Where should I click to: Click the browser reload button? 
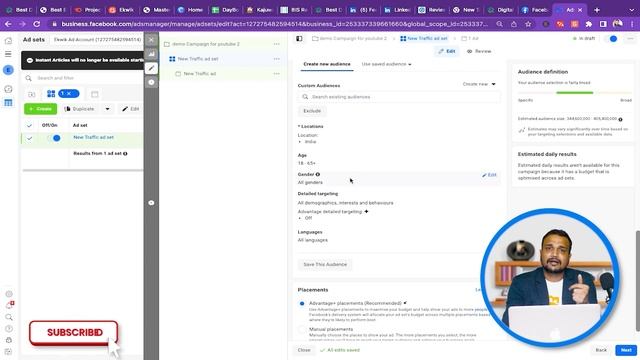coord(36,24)
